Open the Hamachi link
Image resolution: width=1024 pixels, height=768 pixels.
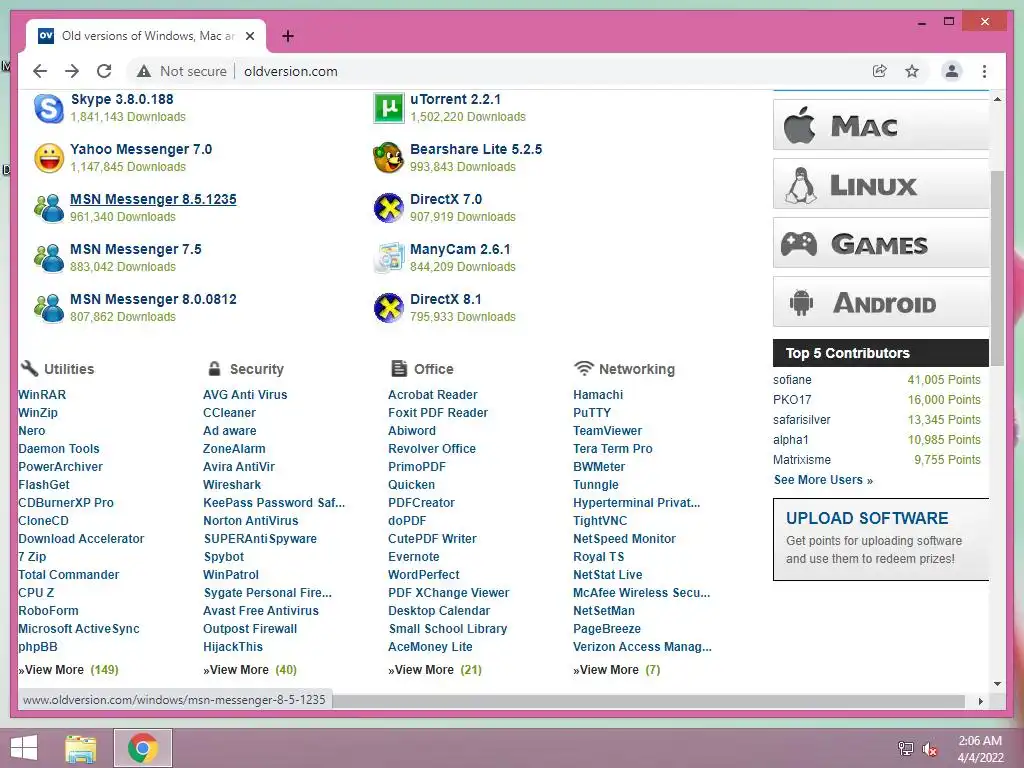click(598, 394)
